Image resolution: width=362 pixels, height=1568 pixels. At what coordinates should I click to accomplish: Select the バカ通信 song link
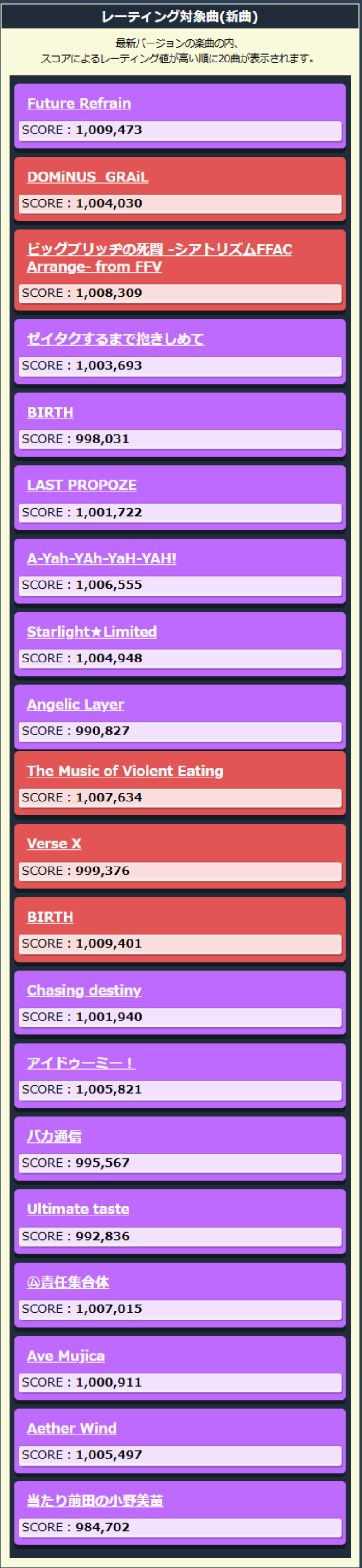[x=54, y=1136]
